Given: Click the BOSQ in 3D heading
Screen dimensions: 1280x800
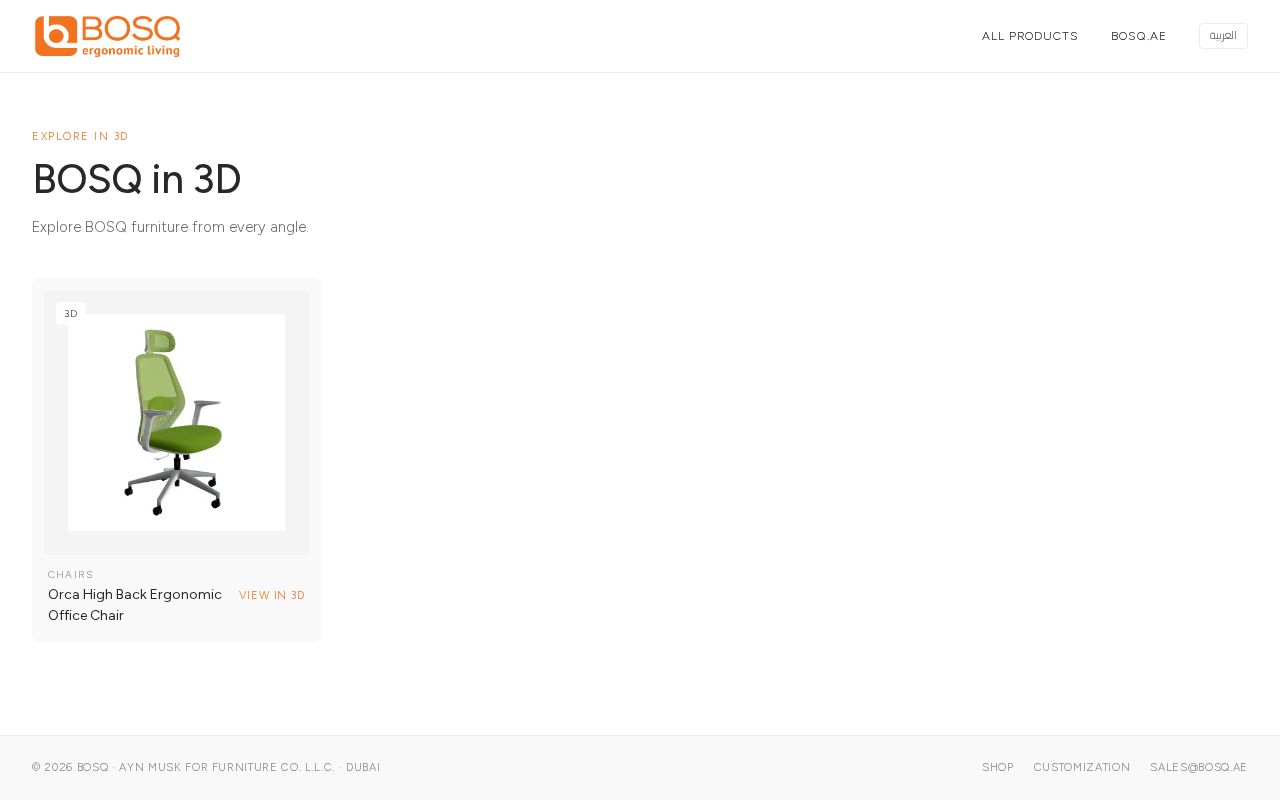Looking at the screenshot, I should point(137,179).
